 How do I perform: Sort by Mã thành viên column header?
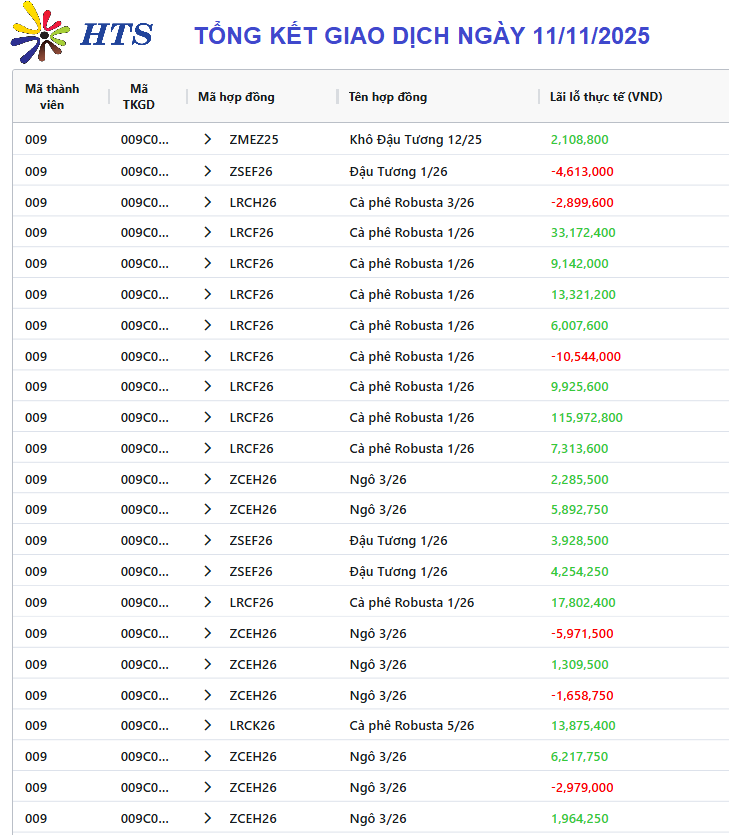tap(52, 97)
